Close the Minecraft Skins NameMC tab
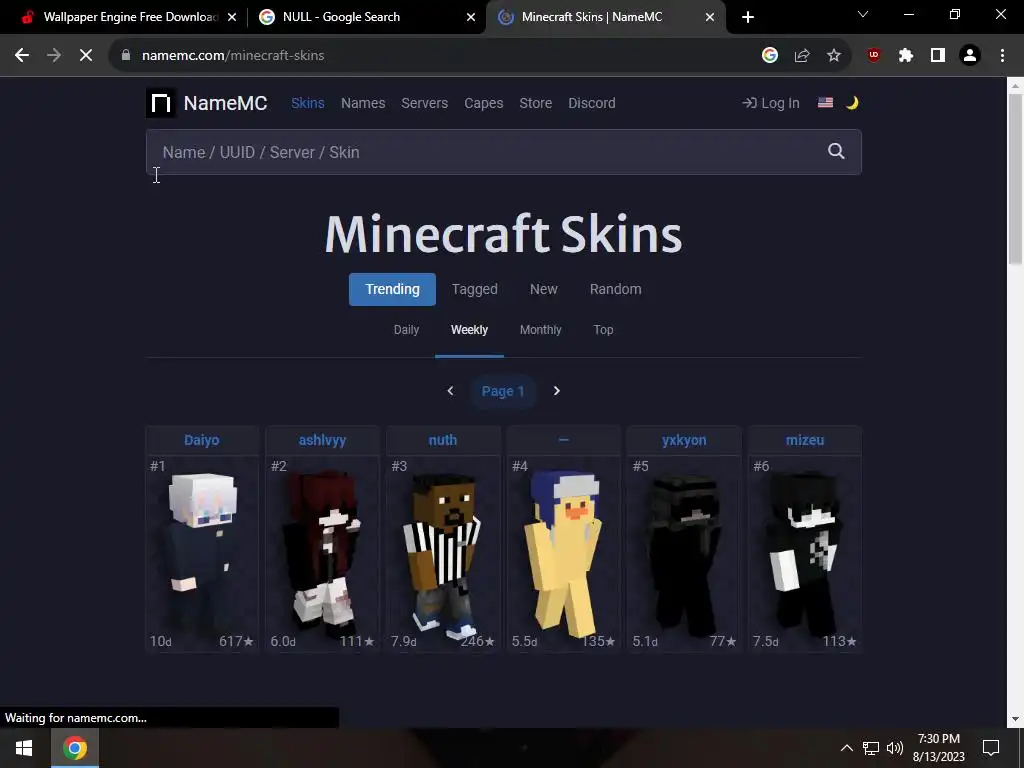The height and width of the screenshot is (768, 1024). [x=710, y=17]
